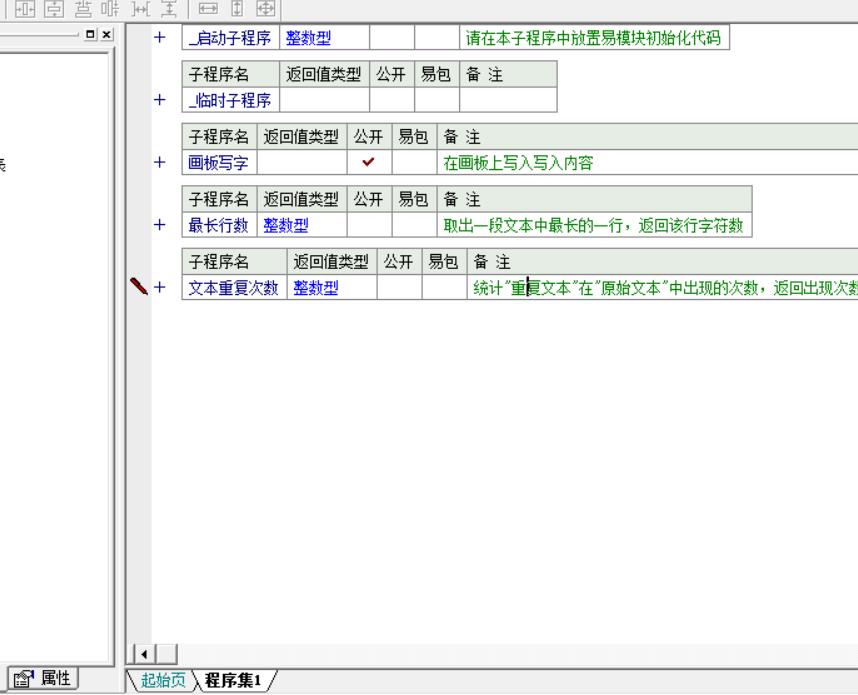
Task: Click the same-height toolbar icon
Action: 238,8
